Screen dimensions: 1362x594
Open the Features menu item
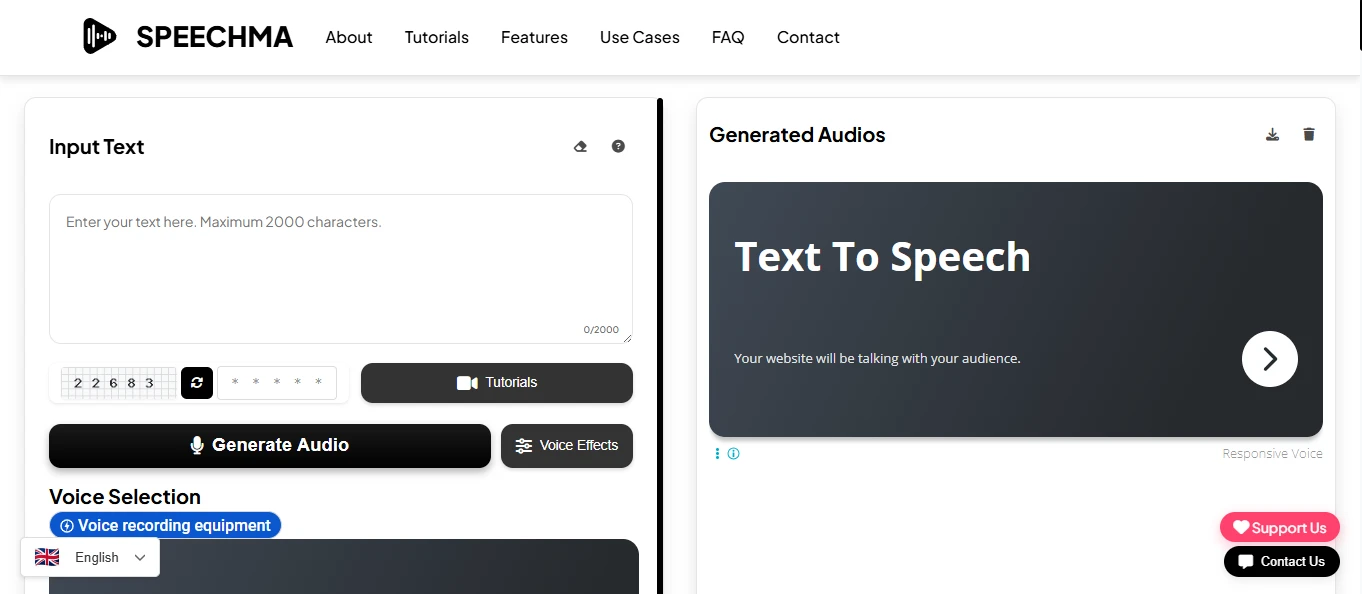point(534,37)
